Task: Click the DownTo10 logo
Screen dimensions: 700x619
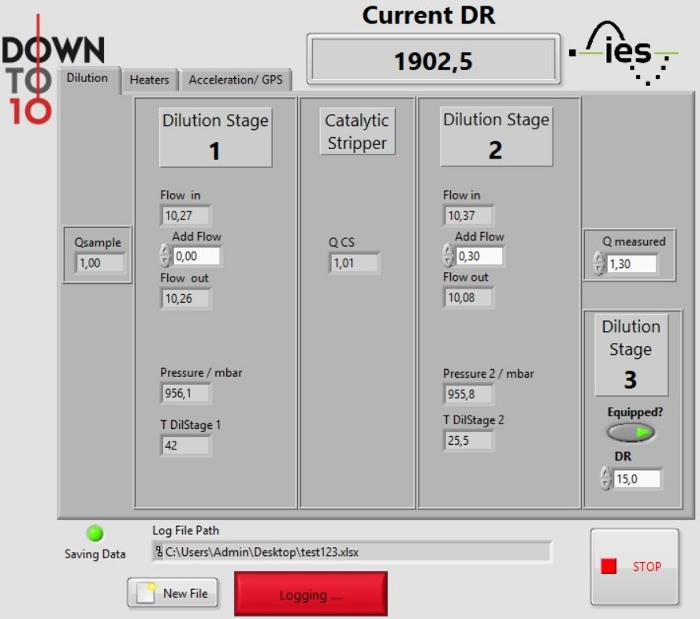Action: coord(53,70)
